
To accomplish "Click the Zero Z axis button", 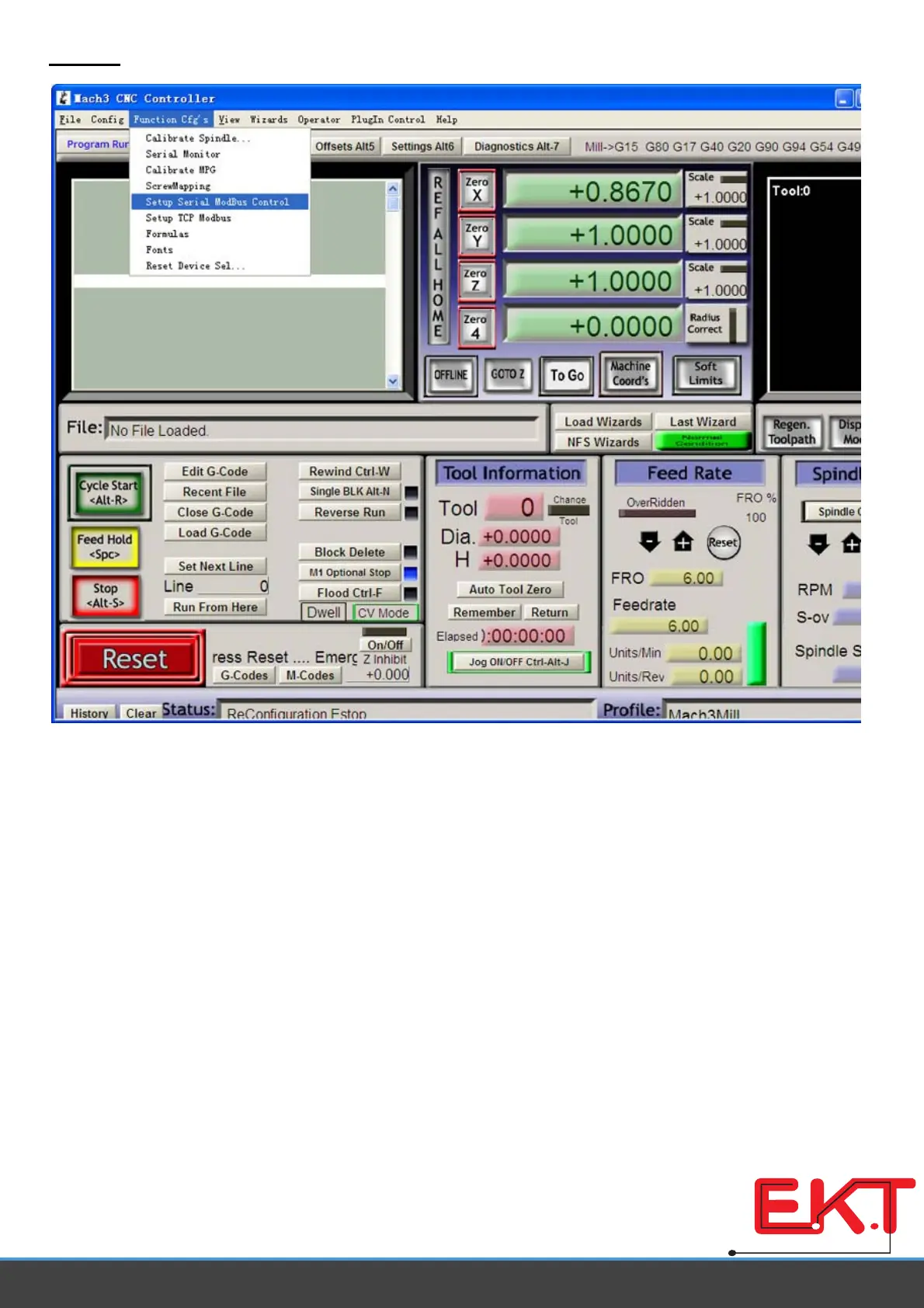I will coord(477,280).
